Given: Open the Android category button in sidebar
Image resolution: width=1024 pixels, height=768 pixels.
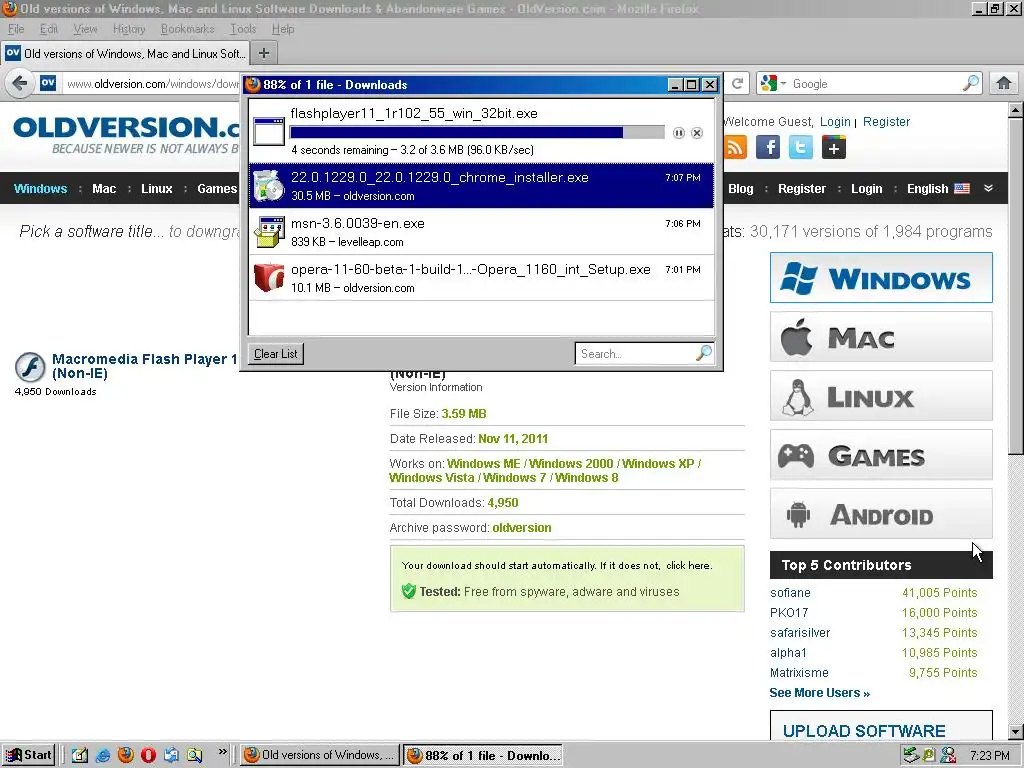Looking at the screenshot, I should [881, 514].
